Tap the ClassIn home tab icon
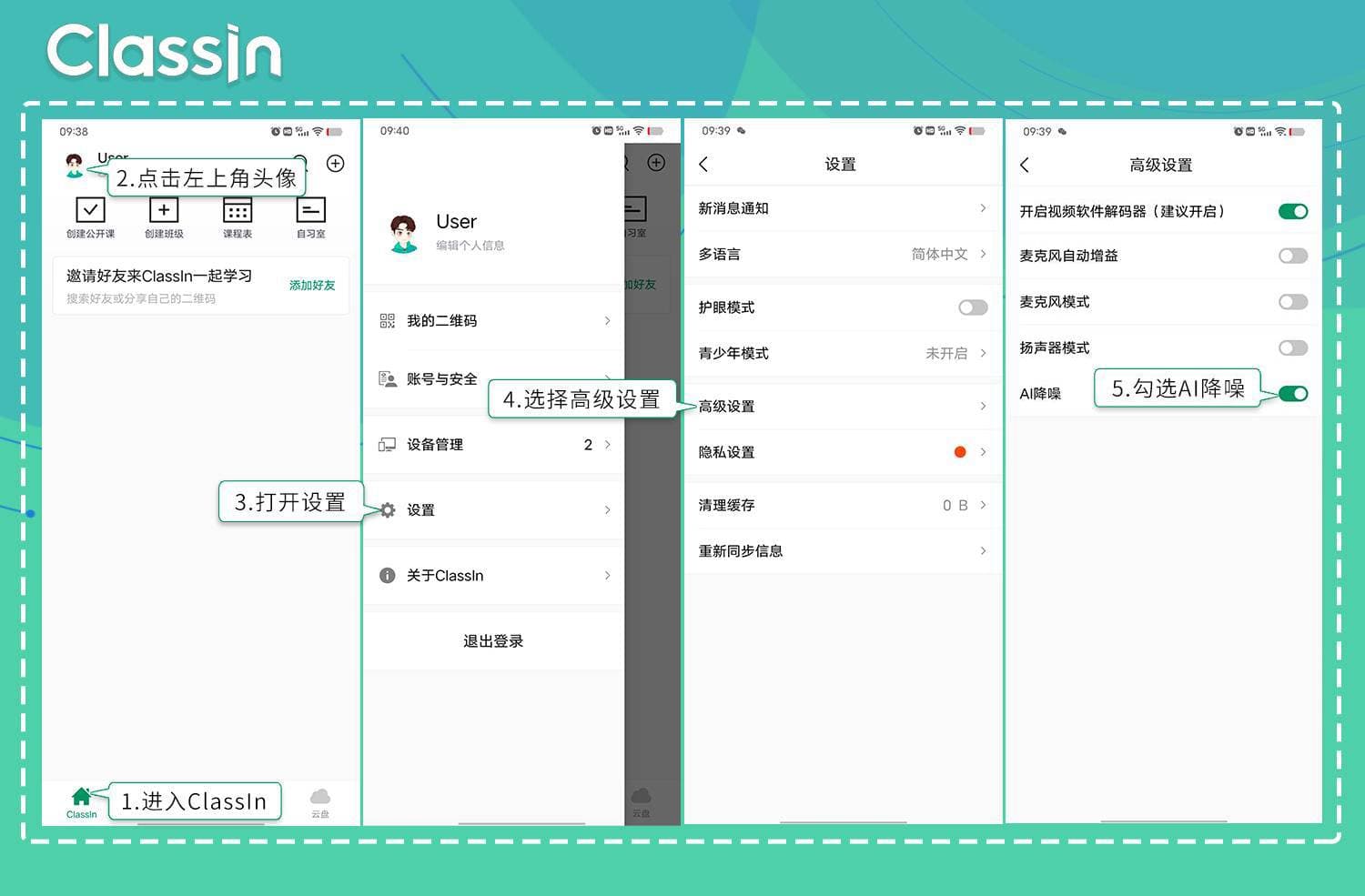Image resolution: width=1365 pixels, height=896 pixels. tap(81, 797)
